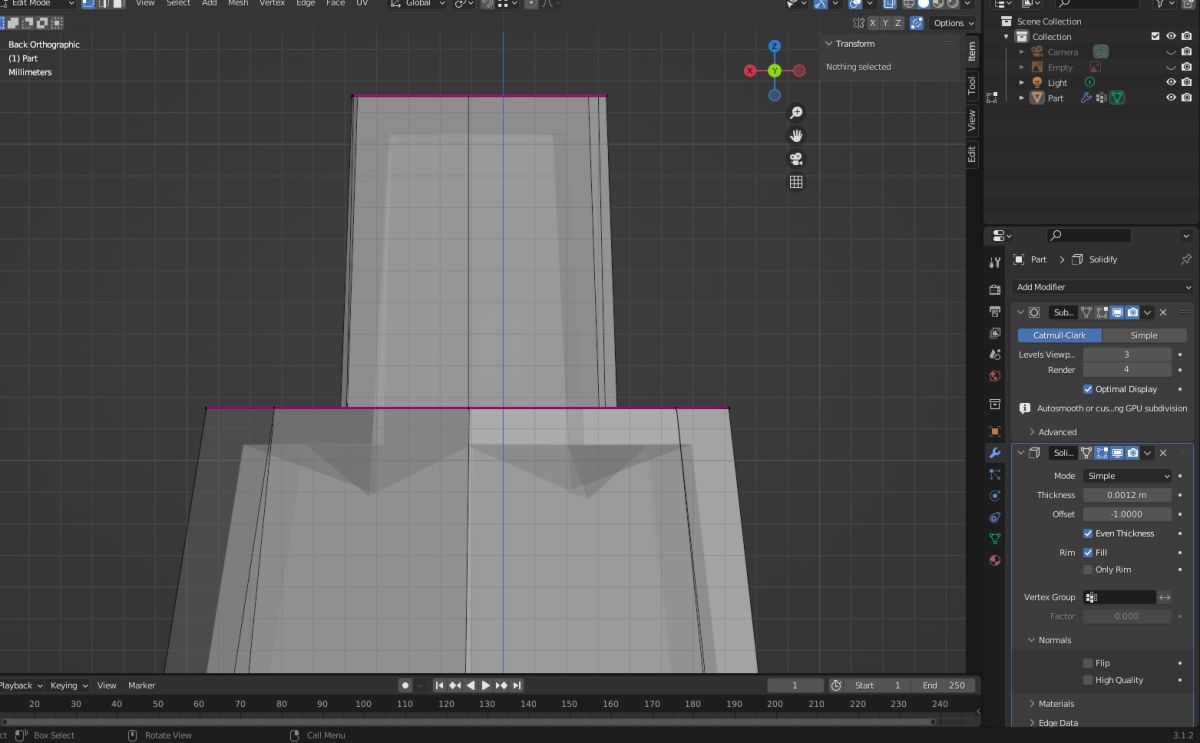Select the Catmull-Clark subdivision type
This screenshot has height=743, width=1200.
1059,335
